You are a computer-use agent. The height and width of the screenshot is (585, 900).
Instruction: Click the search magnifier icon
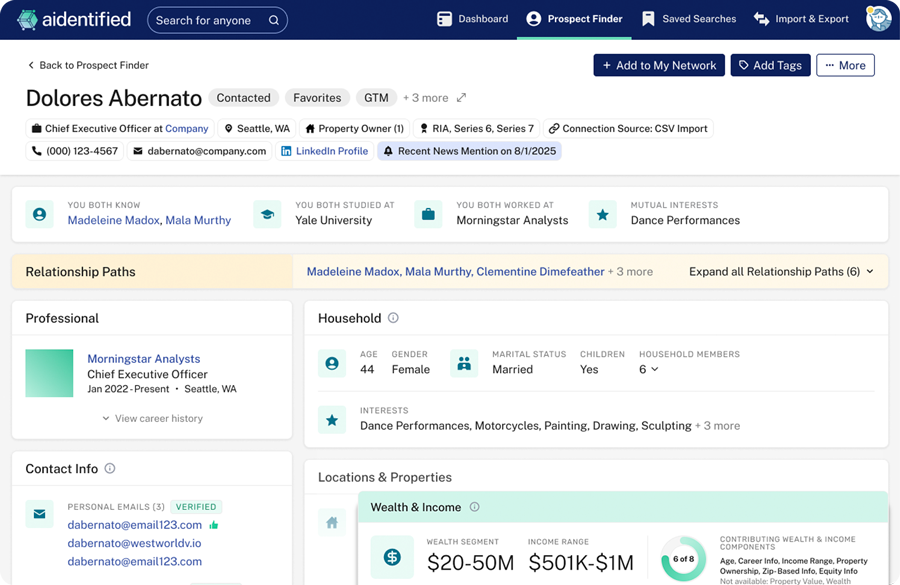tap(274, 20)
